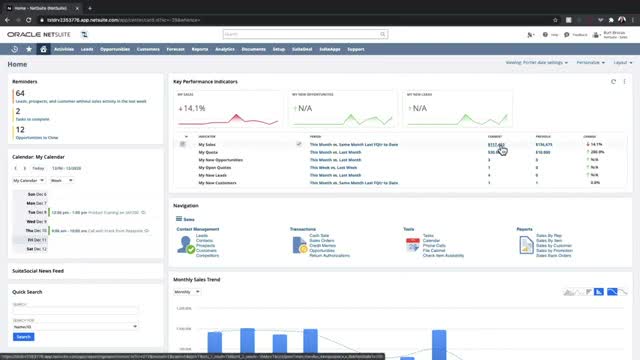Select the area chart type icon
Viewport: 640px width, 360px height.
tap(569, 291)
